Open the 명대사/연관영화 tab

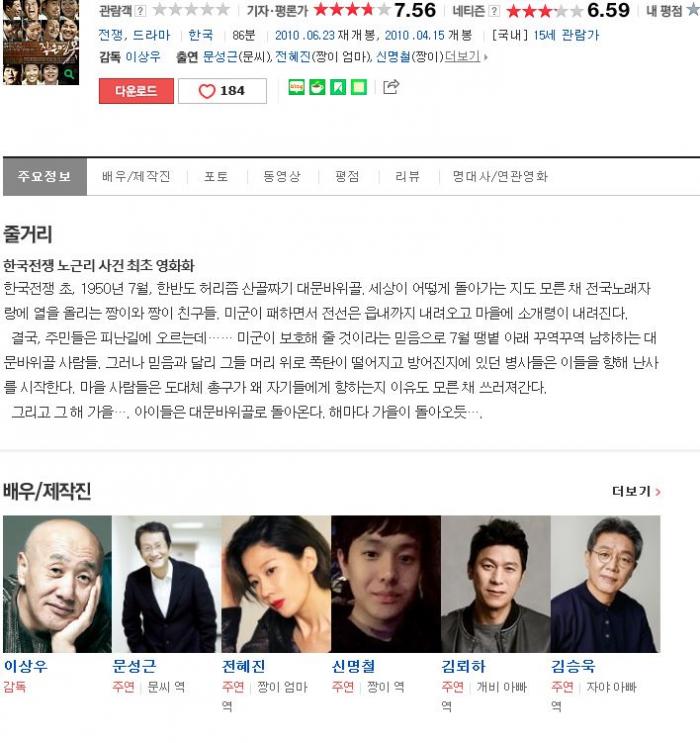tap(500, 176)
